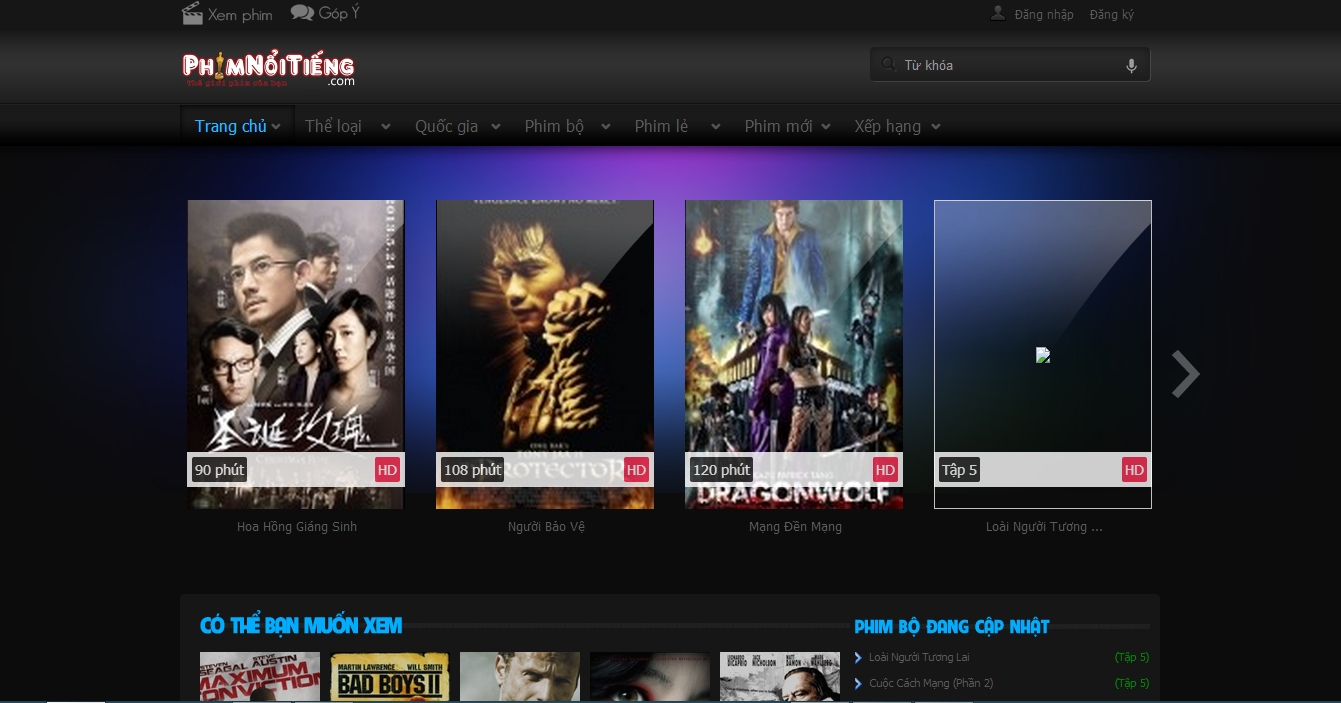The image size is (1341, 703).
Task: Advance the movie carousel with next arrow
Action: click(1185, 374)
